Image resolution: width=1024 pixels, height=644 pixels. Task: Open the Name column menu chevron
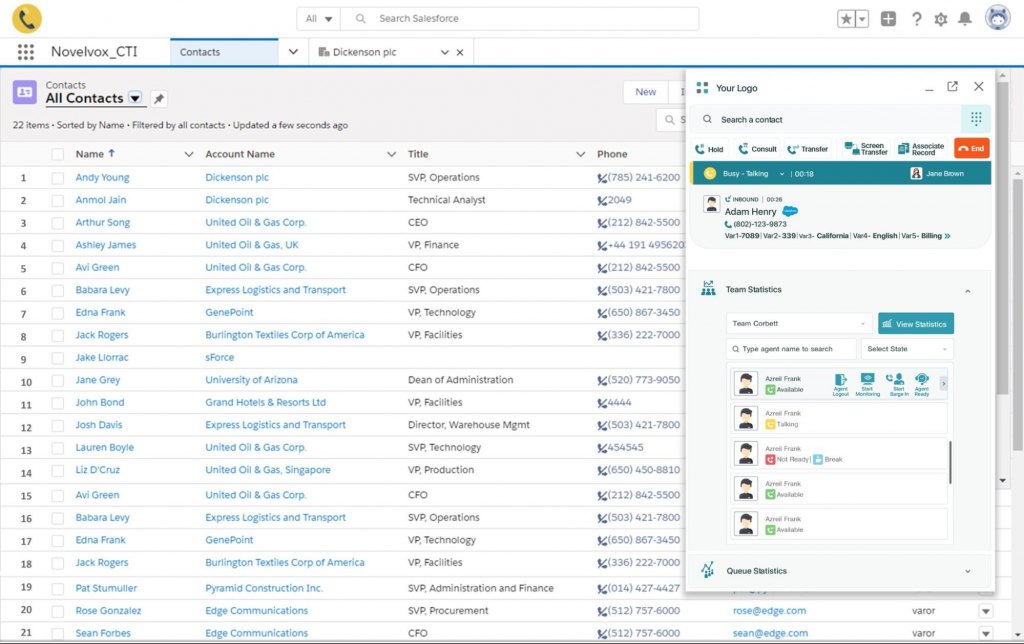pyautogui.click(x=189, y=154)
